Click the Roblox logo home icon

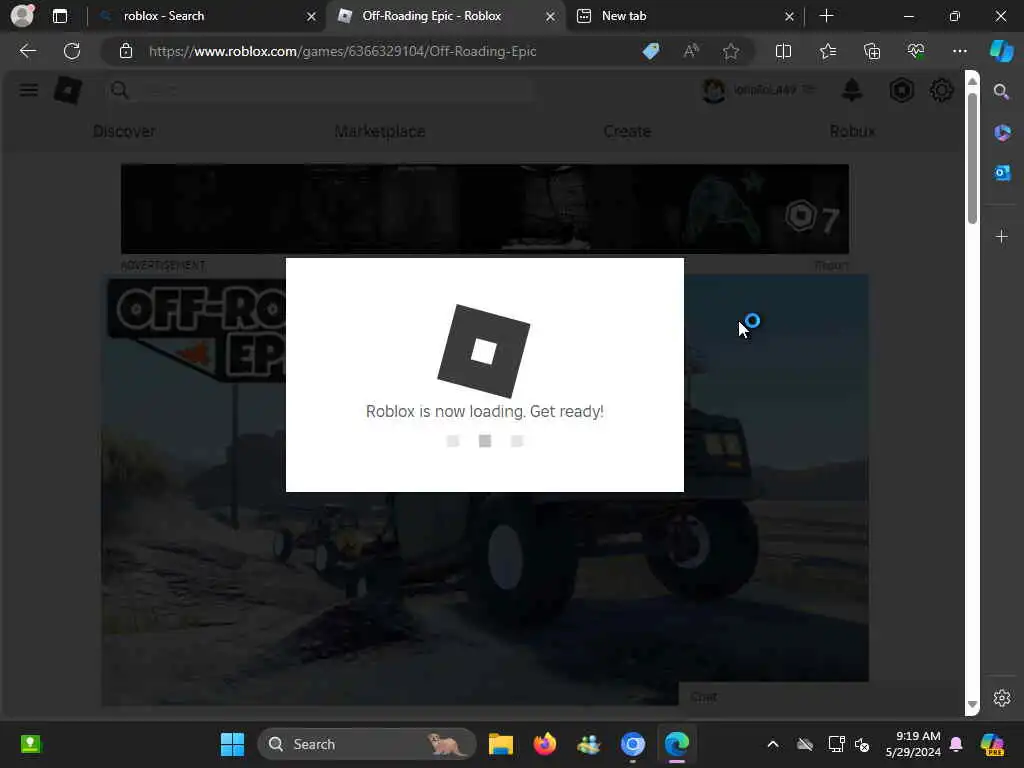[67, 90]
